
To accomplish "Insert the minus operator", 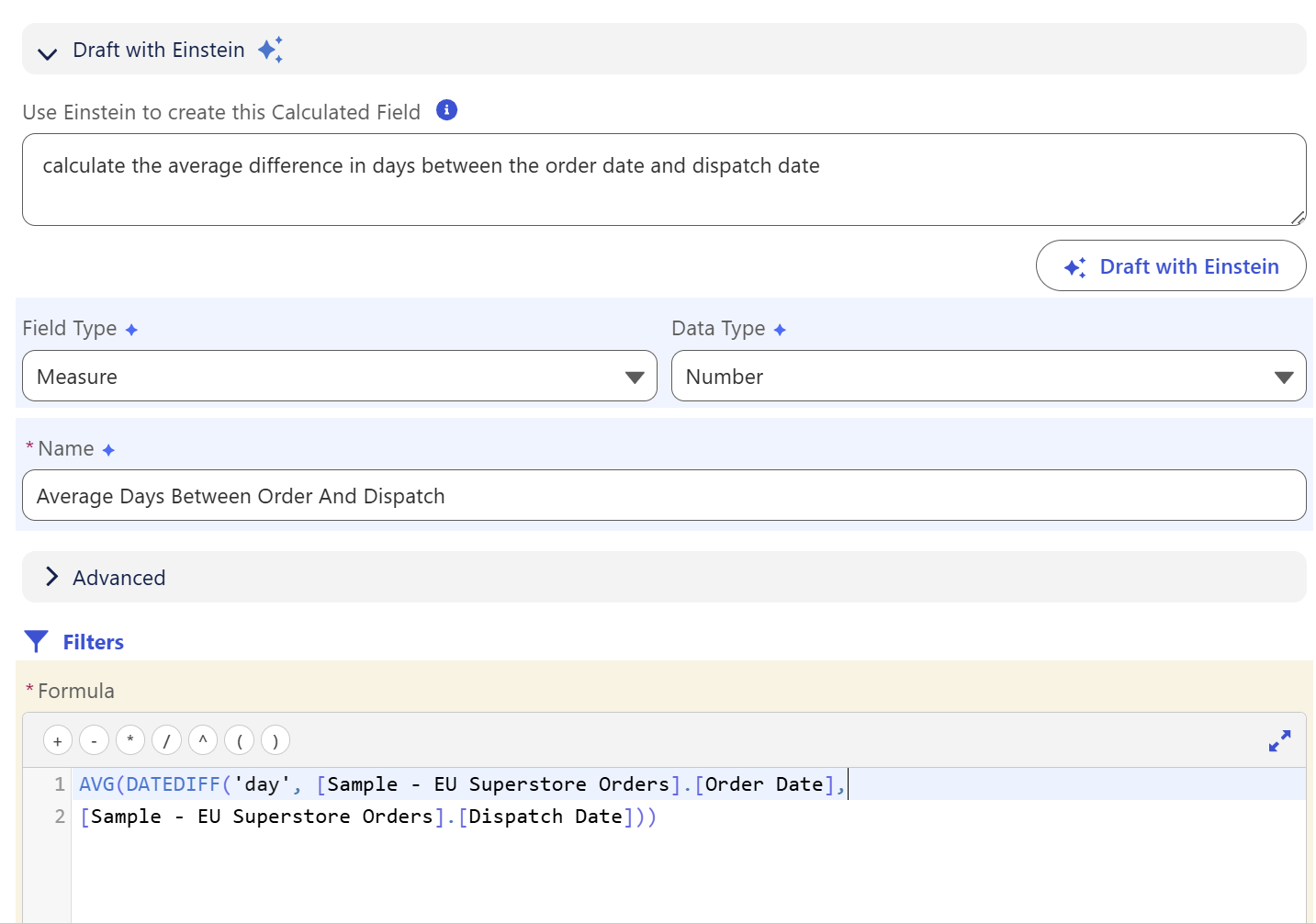I will (94, 739).
